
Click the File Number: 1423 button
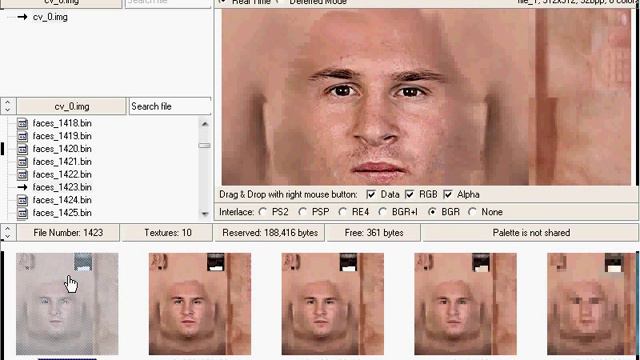68,233
